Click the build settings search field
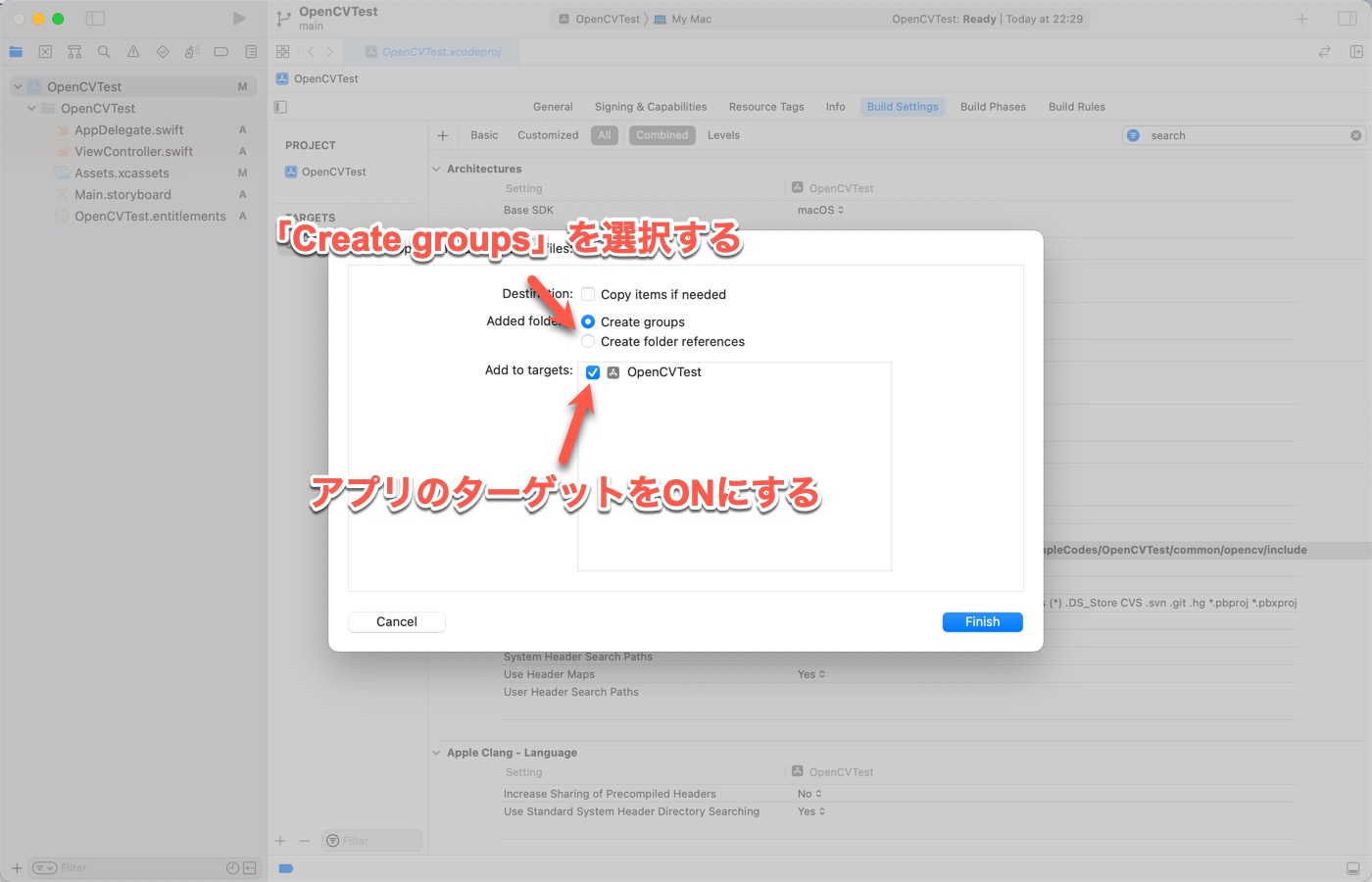 (1244, 135)
